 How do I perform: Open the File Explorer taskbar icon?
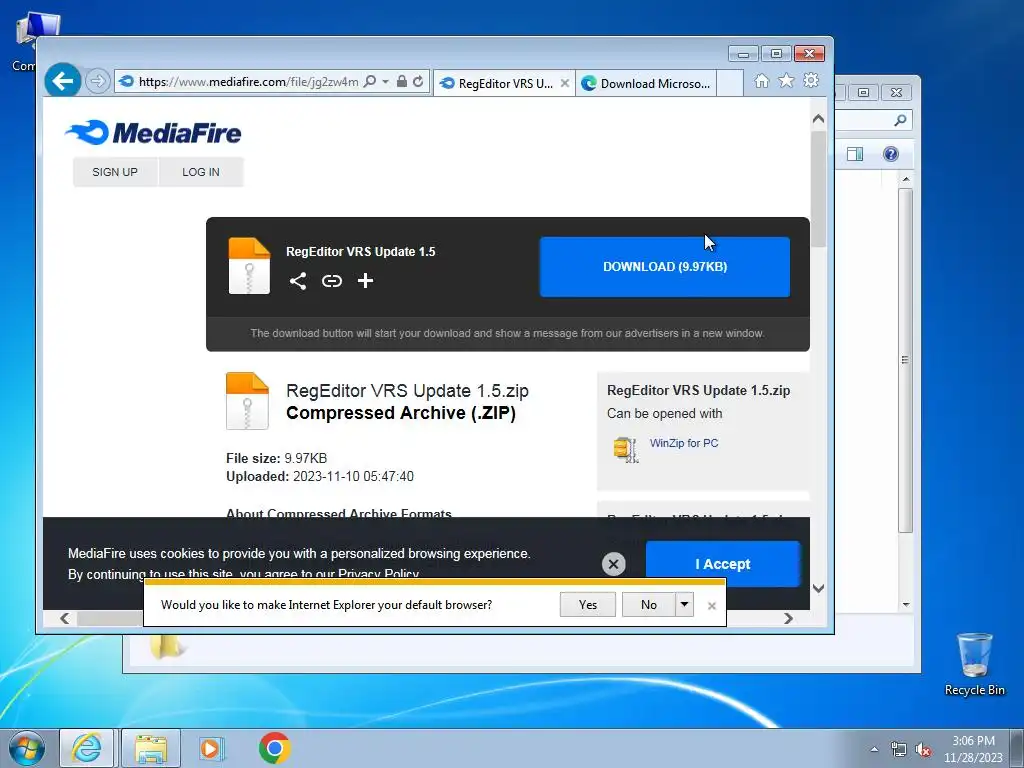click(151, 748)
